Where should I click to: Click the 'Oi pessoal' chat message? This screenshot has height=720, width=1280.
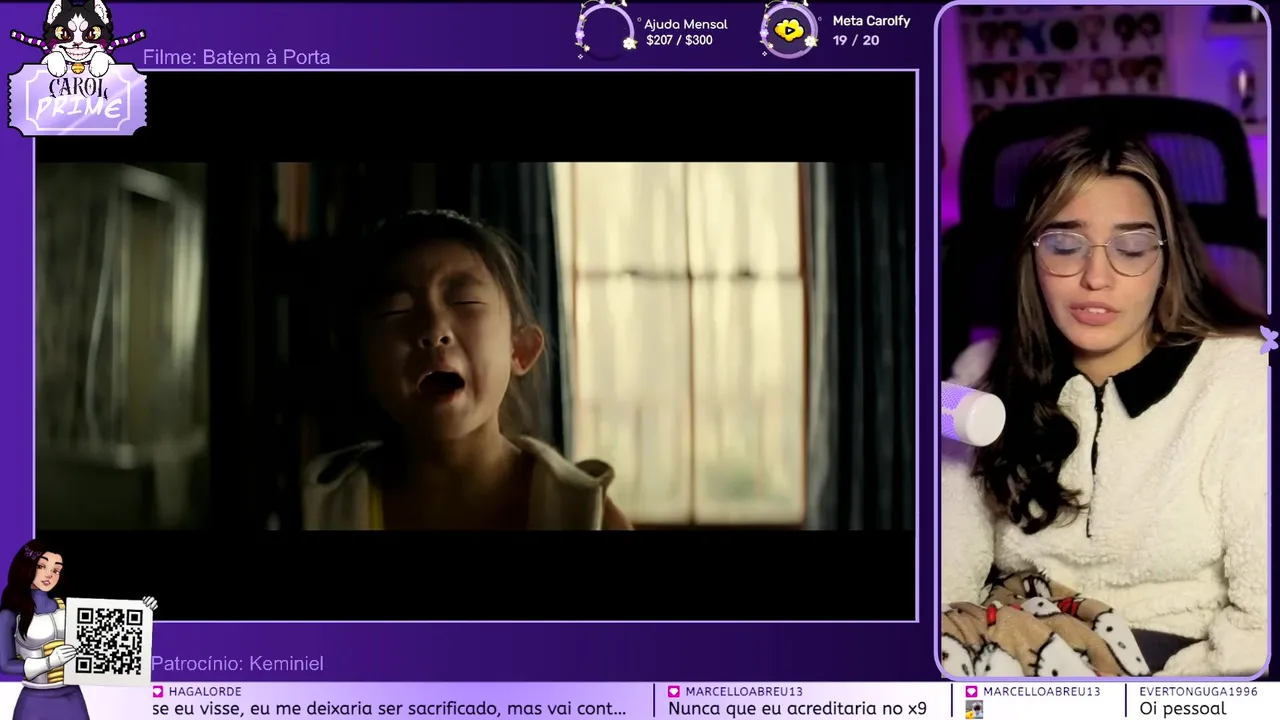pyautogui.click(x=1182, y=708)
